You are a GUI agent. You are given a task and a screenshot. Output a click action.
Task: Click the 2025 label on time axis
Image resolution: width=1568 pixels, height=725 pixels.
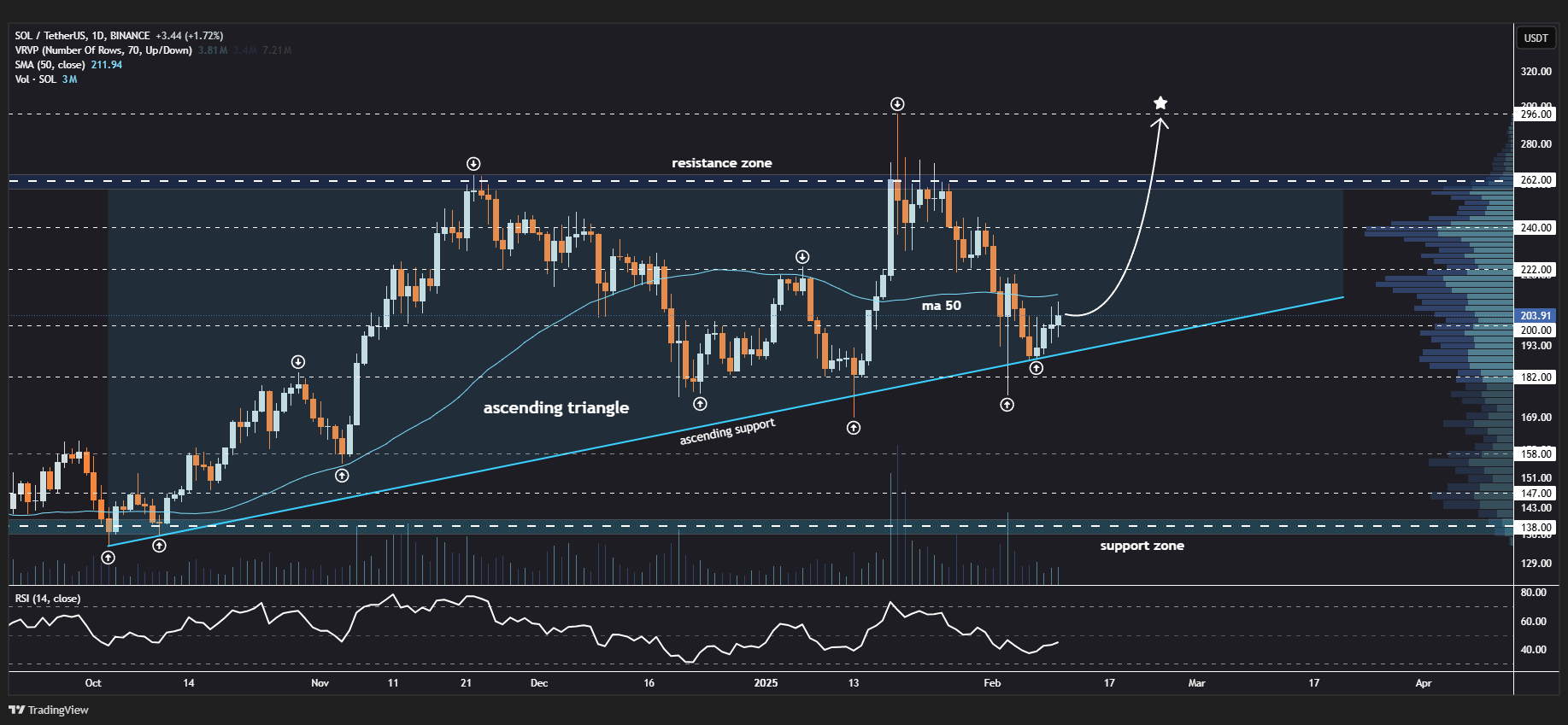point(766,683)
